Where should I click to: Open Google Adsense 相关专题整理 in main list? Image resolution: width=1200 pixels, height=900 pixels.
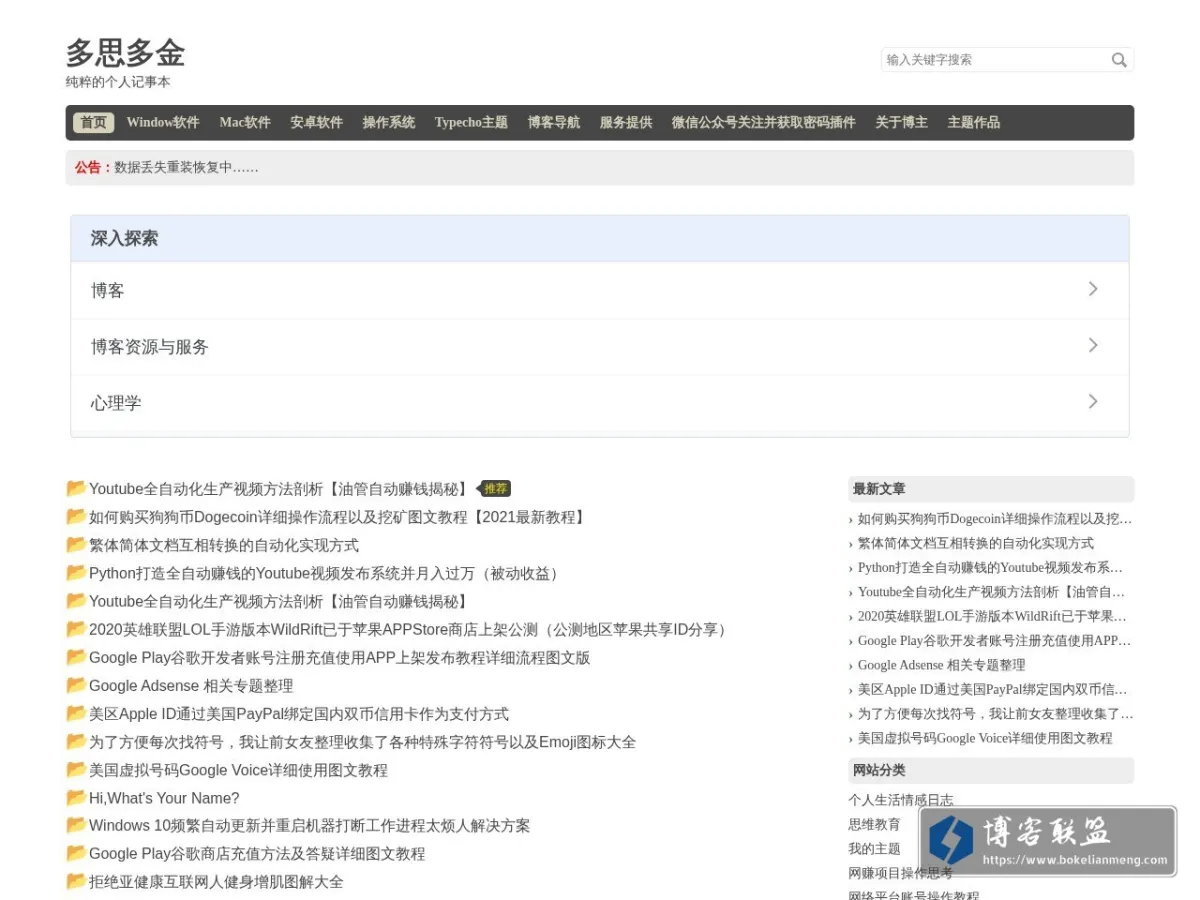[x=191, y=685]
